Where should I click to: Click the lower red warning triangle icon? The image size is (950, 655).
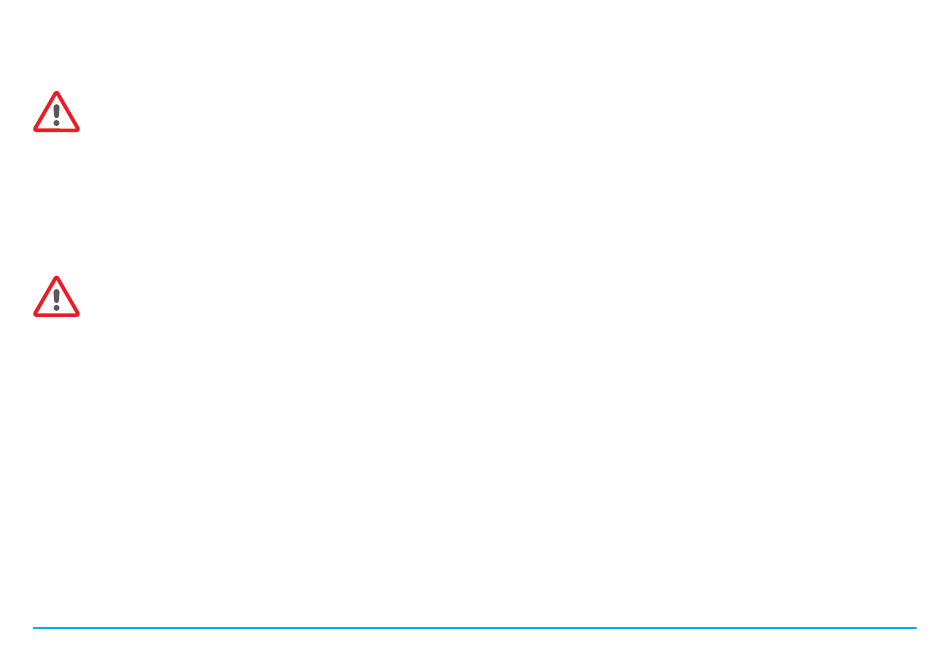click(x=56, y=297)
